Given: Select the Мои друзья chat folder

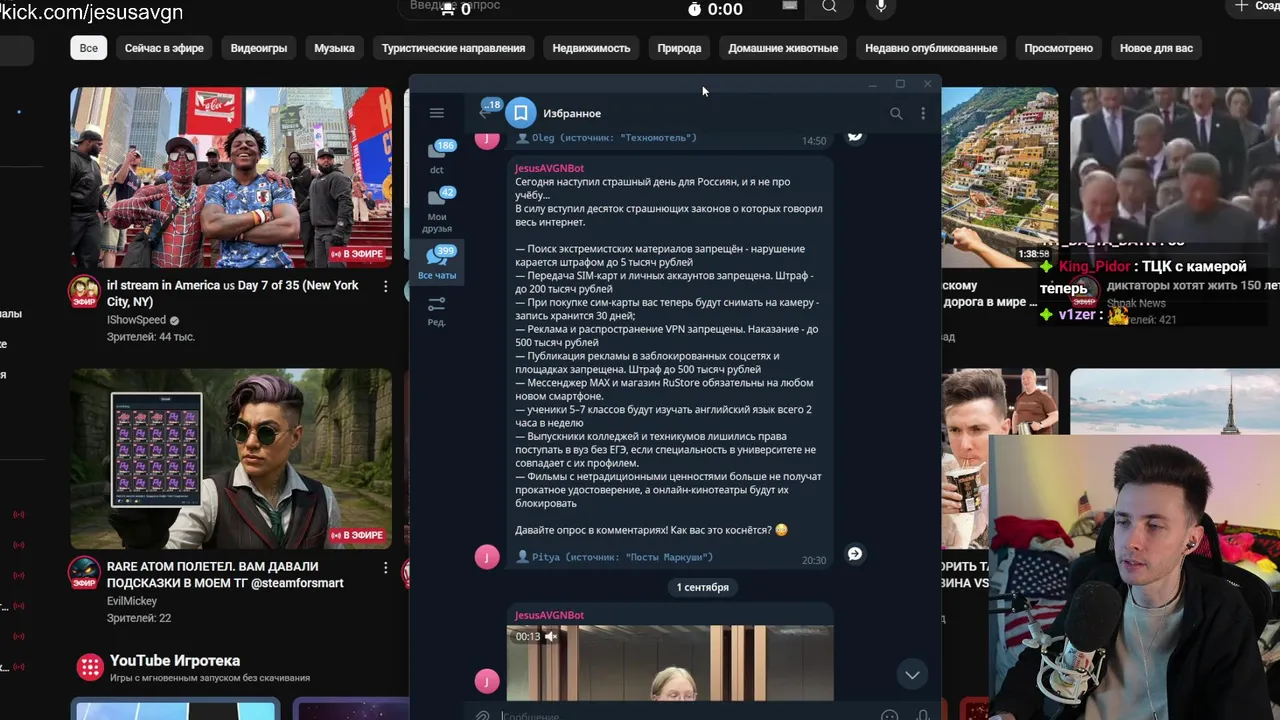Looking at the screenshot, I should coord(437,210).
